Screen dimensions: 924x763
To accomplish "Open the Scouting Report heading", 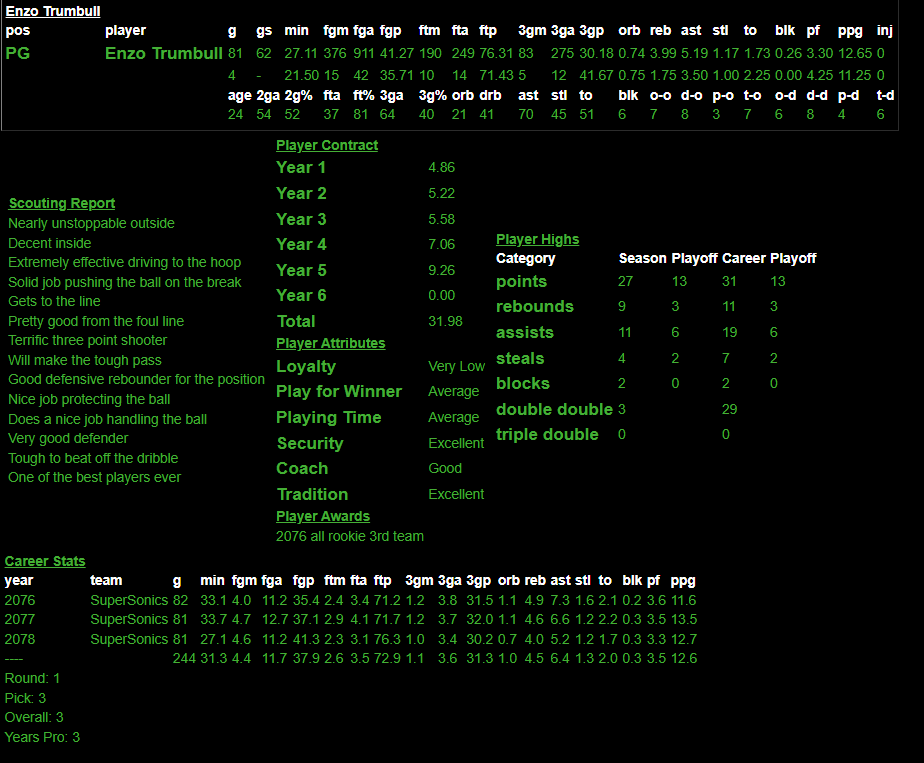I will click(x=62, y=203).
